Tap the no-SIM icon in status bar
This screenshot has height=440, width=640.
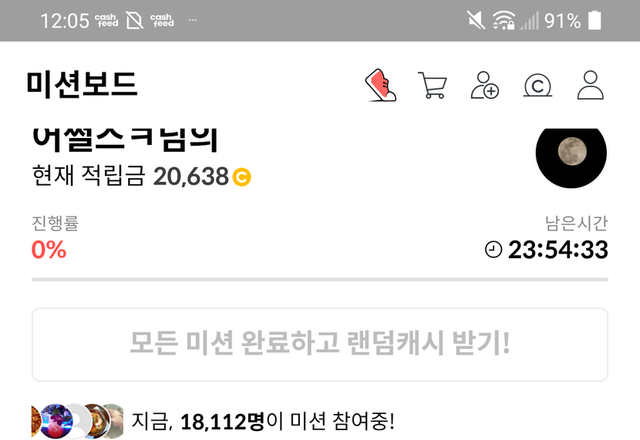[x=134, y=20]
